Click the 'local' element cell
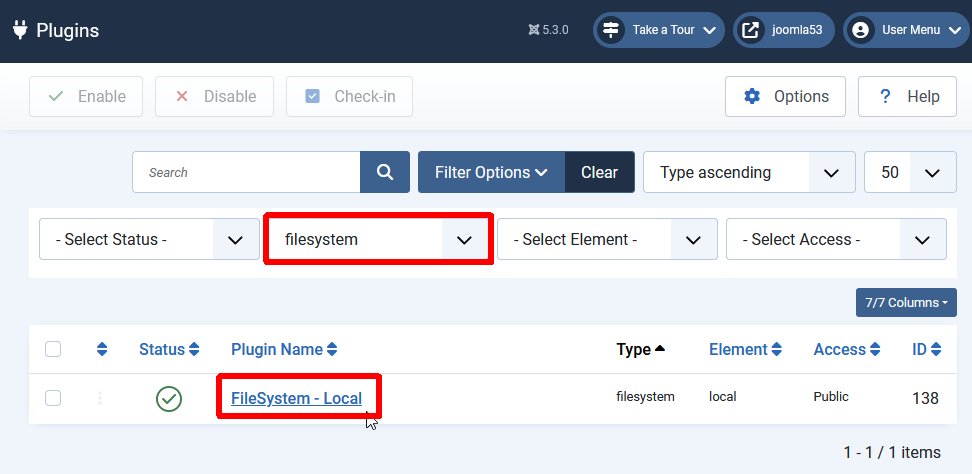 [723, 397]
